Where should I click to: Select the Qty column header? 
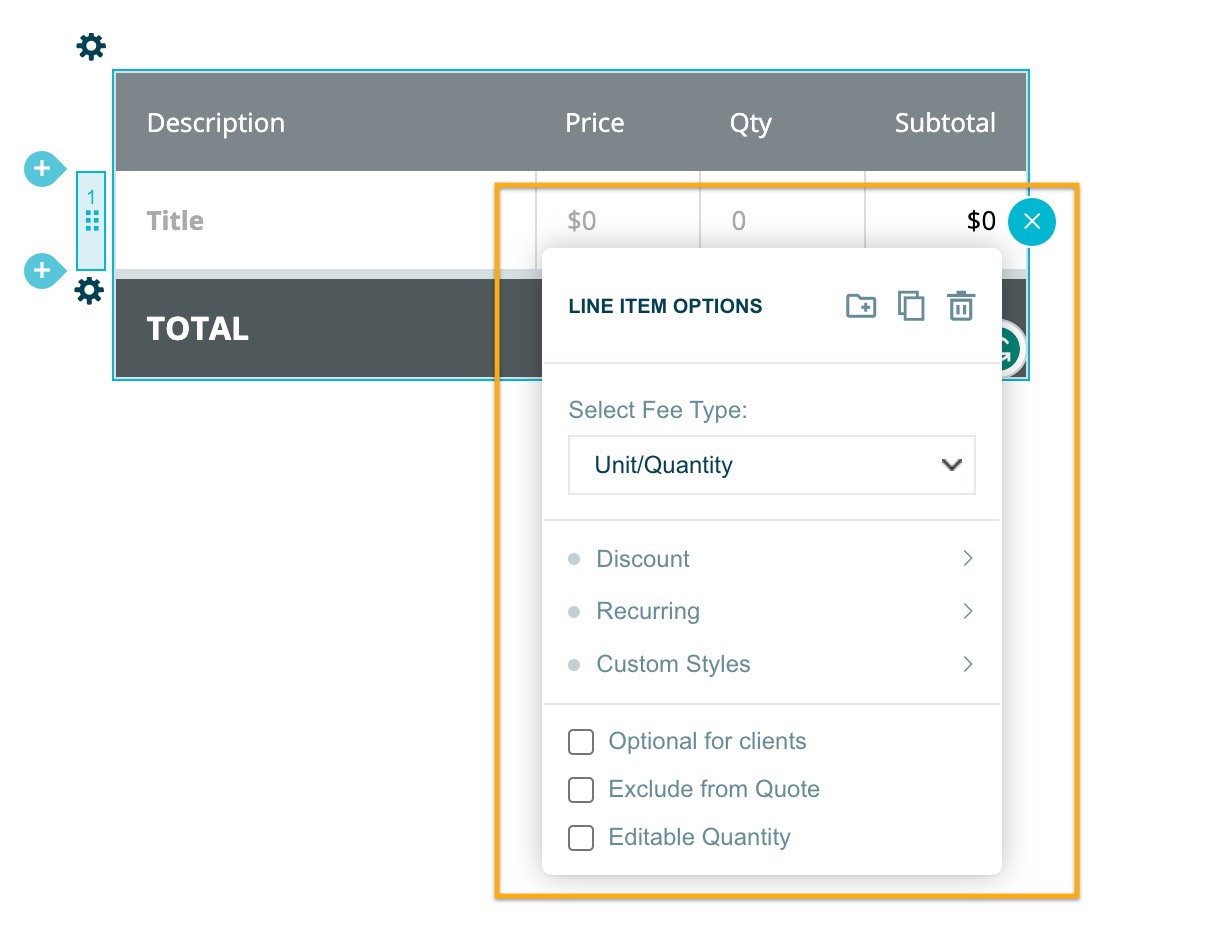click(x=751, y=124)
